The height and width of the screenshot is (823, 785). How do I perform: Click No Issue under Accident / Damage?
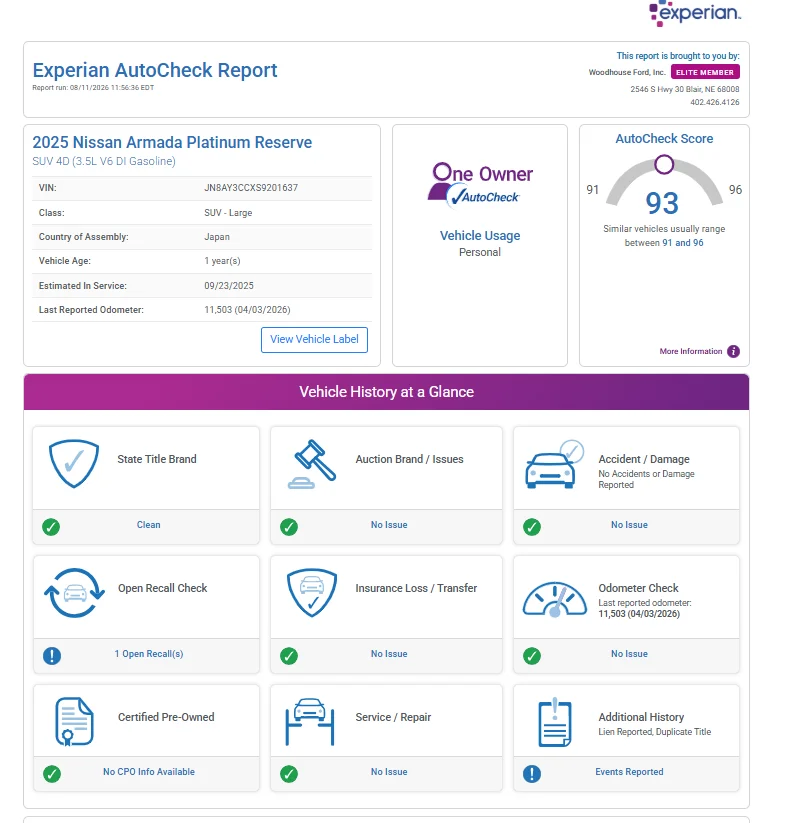point(629,524)
